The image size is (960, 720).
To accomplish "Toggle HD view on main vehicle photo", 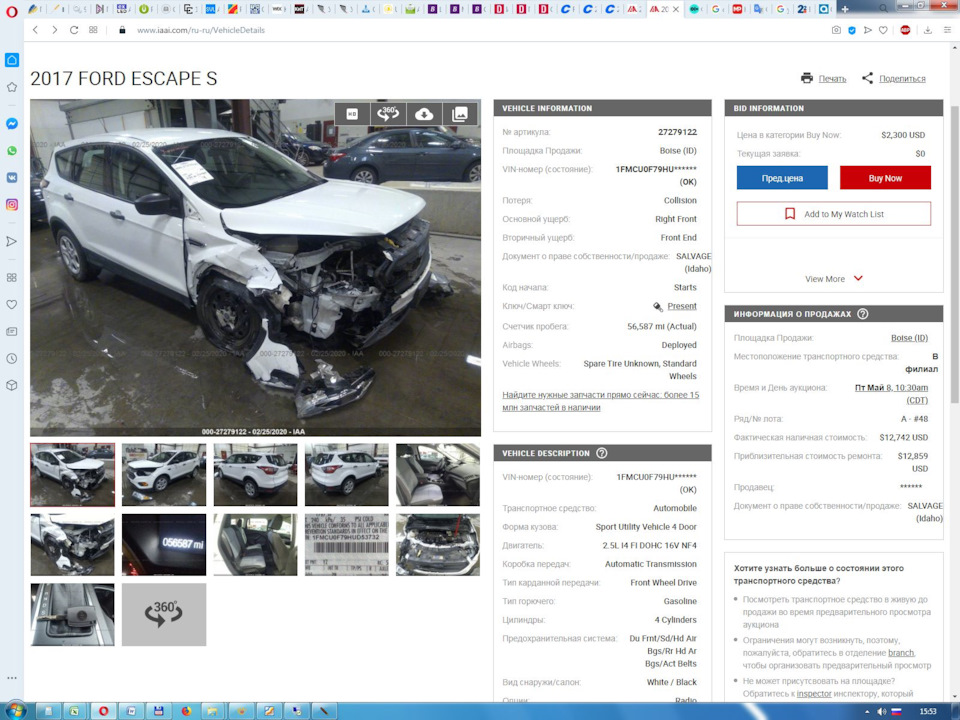I will tap(352, 114).
